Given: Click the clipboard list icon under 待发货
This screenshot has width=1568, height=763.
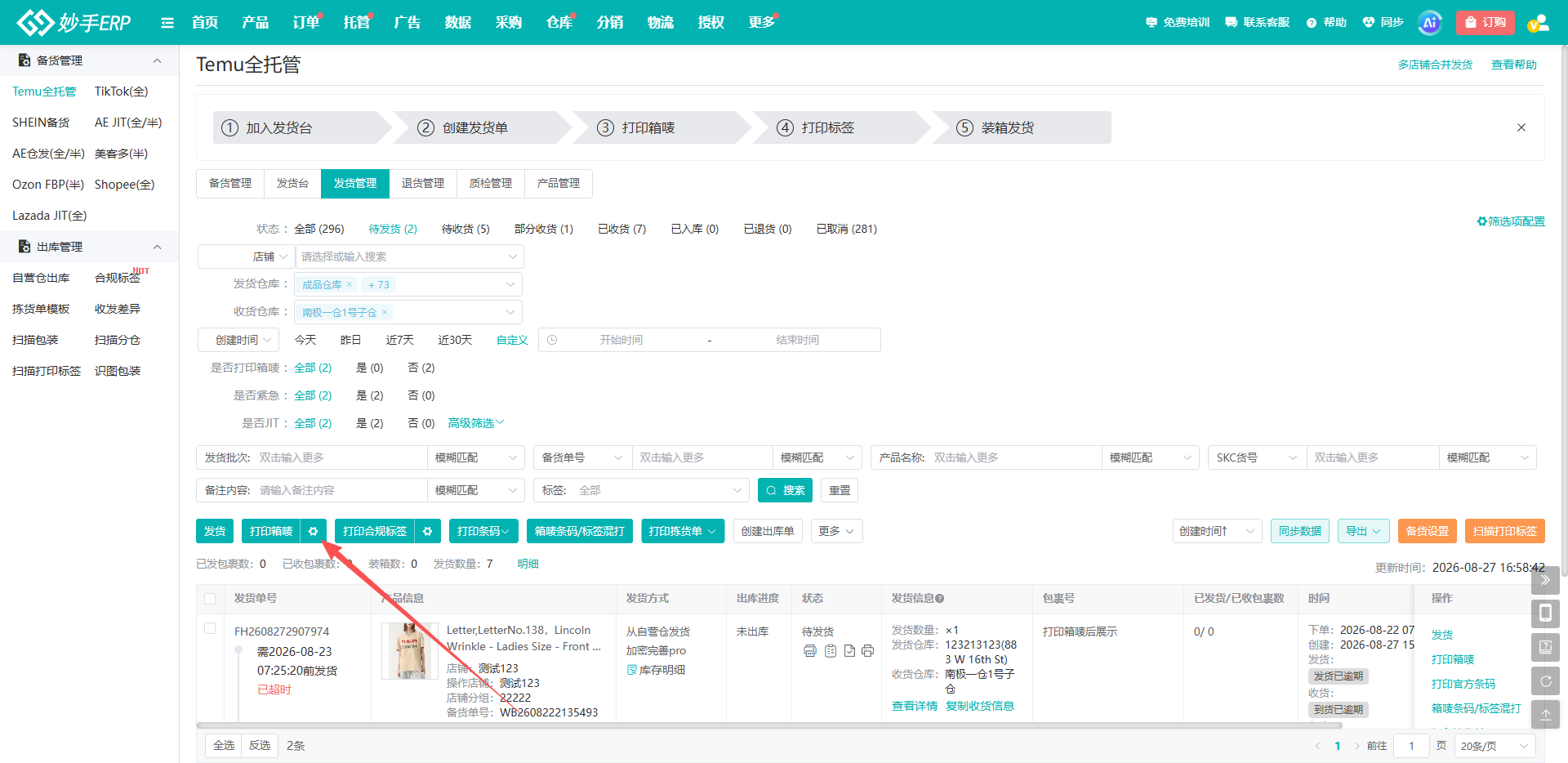Looking at the screenshot, I should (830, 651).
